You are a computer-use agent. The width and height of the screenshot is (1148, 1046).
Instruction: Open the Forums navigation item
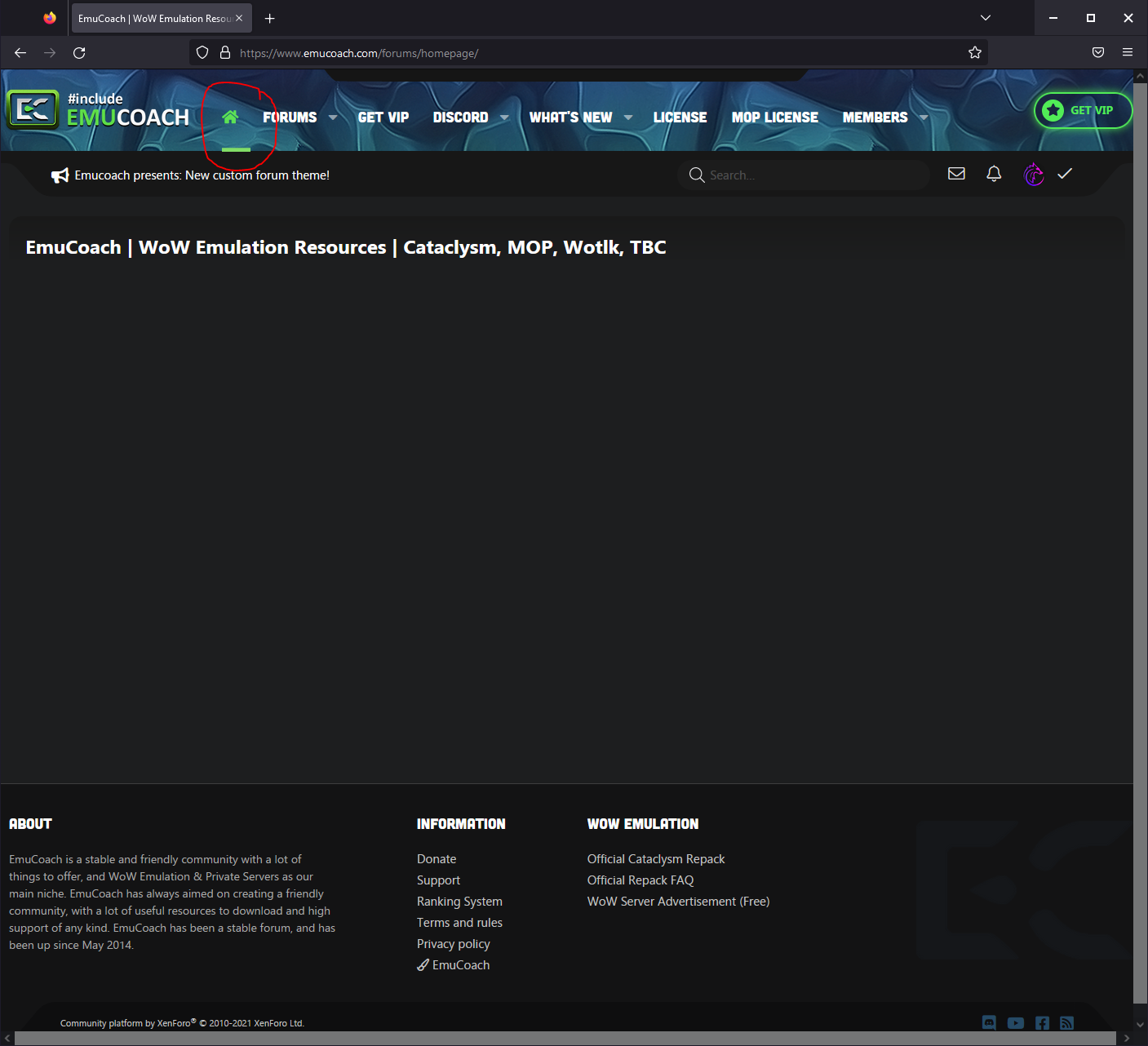(290, 117)
